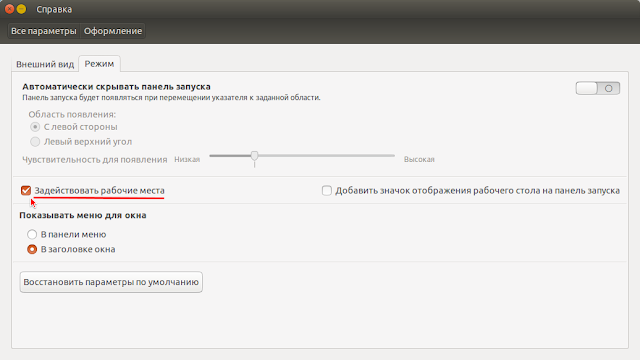Open the Оформление section button
The height and width of the screenshot is (360, 640).
[113, 31]
